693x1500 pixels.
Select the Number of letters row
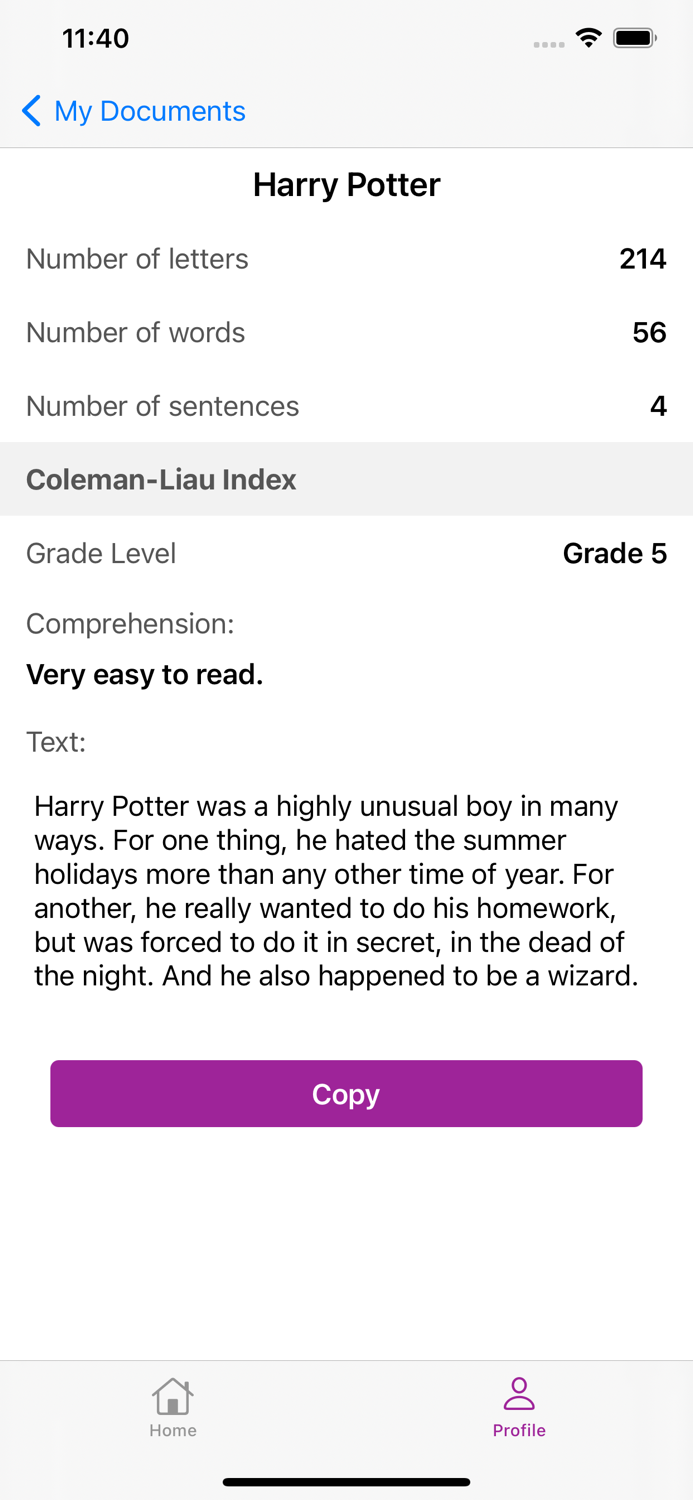click(x=346, y=258)
